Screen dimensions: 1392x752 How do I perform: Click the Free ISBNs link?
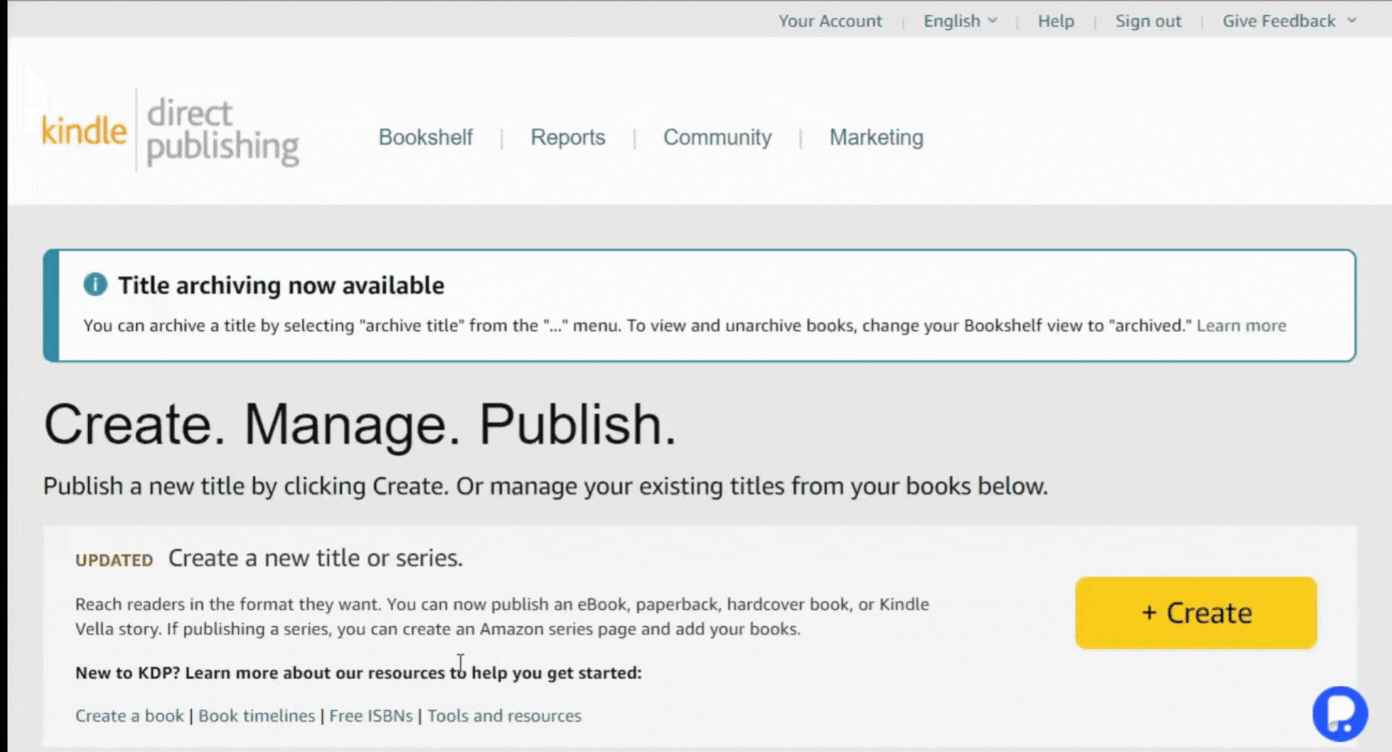[374, 716]
